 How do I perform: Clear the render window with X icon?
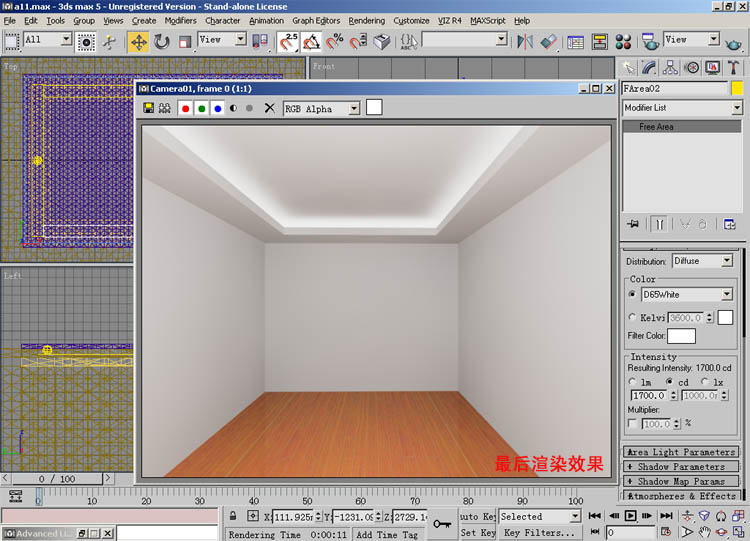click(x=269, y=108)
